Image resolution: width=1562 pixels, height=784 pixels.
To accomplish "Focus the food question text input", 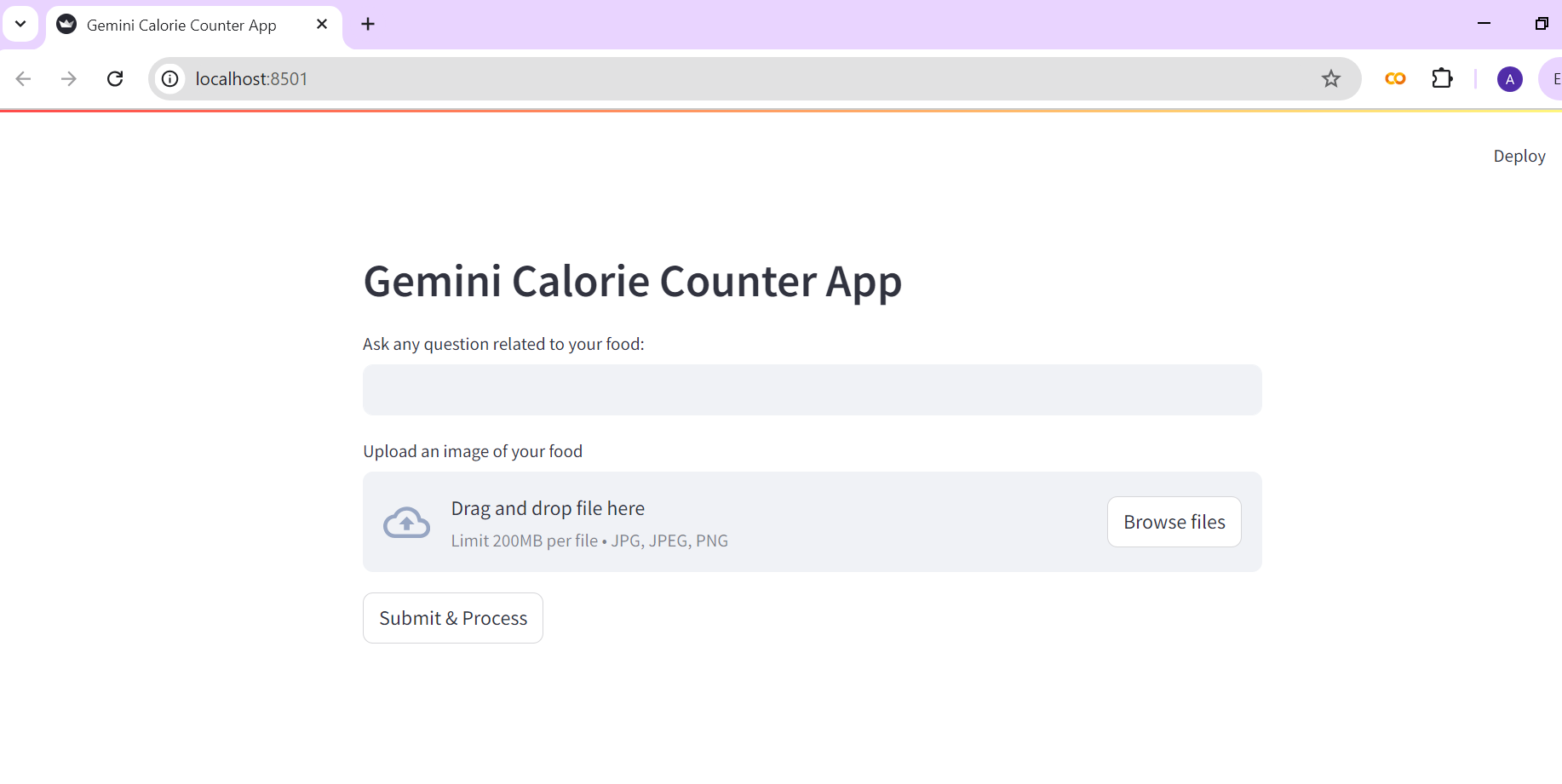I will (x=812, y=390).
